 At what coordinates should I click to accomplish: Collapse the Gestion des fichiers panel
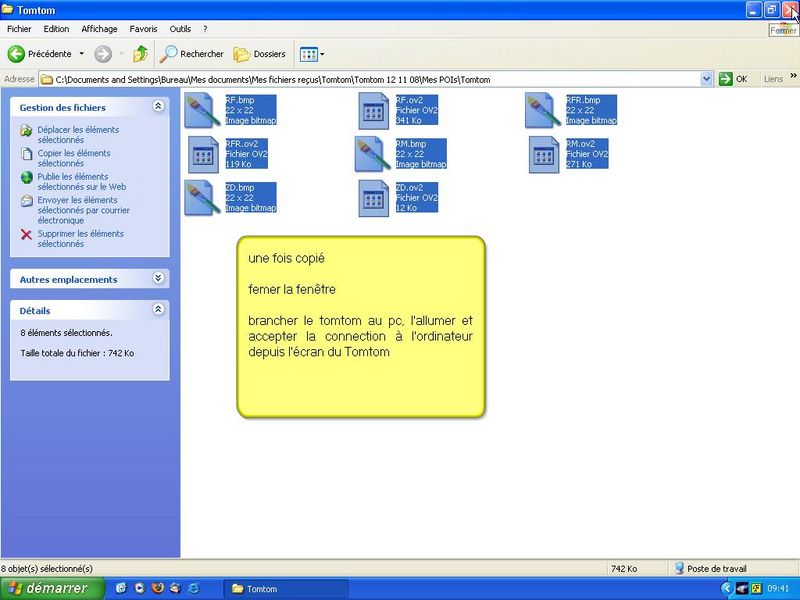click(158, 106)
